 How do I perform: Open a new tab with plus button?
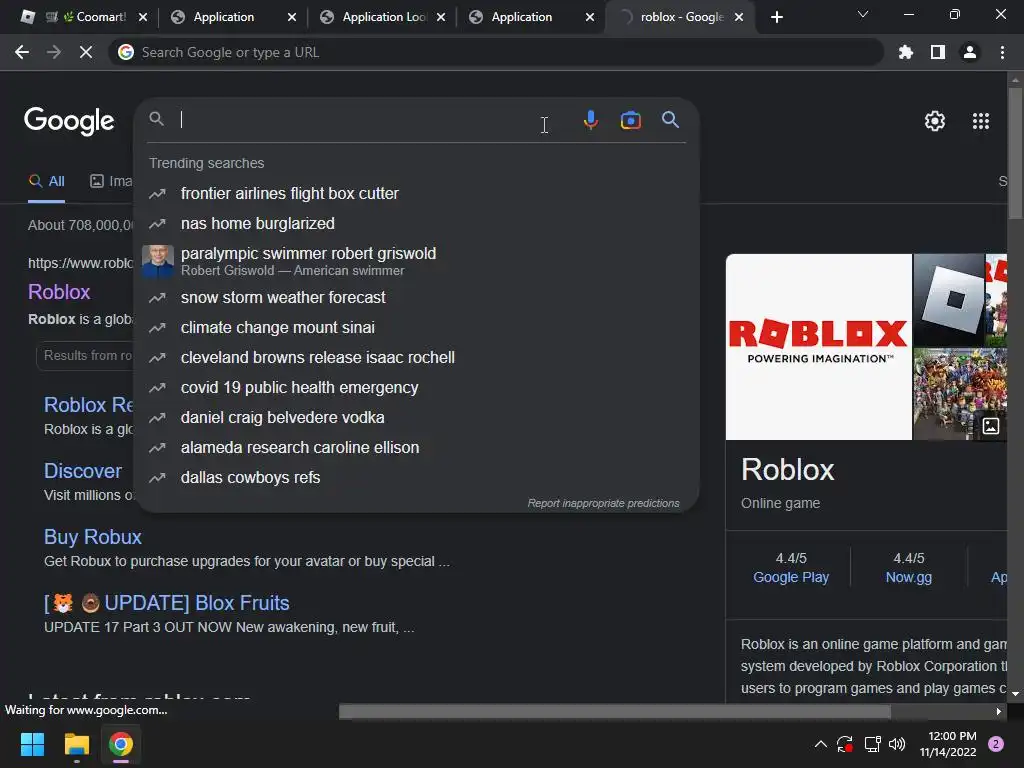click(x=776, y=17)
